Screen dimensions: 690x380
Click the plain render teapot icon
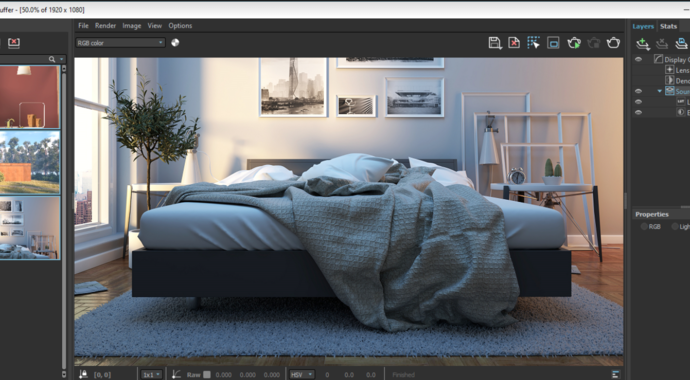(x=613, y=43)
